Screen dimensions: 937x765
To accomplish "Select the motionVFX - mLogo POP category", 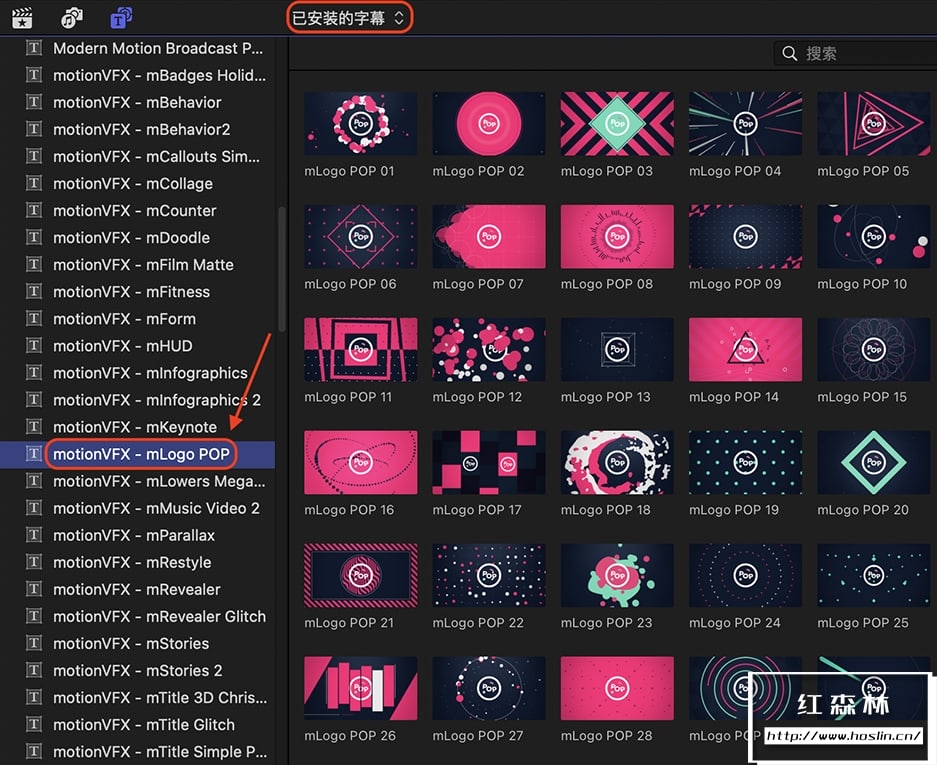I will (x=137, y=454).
